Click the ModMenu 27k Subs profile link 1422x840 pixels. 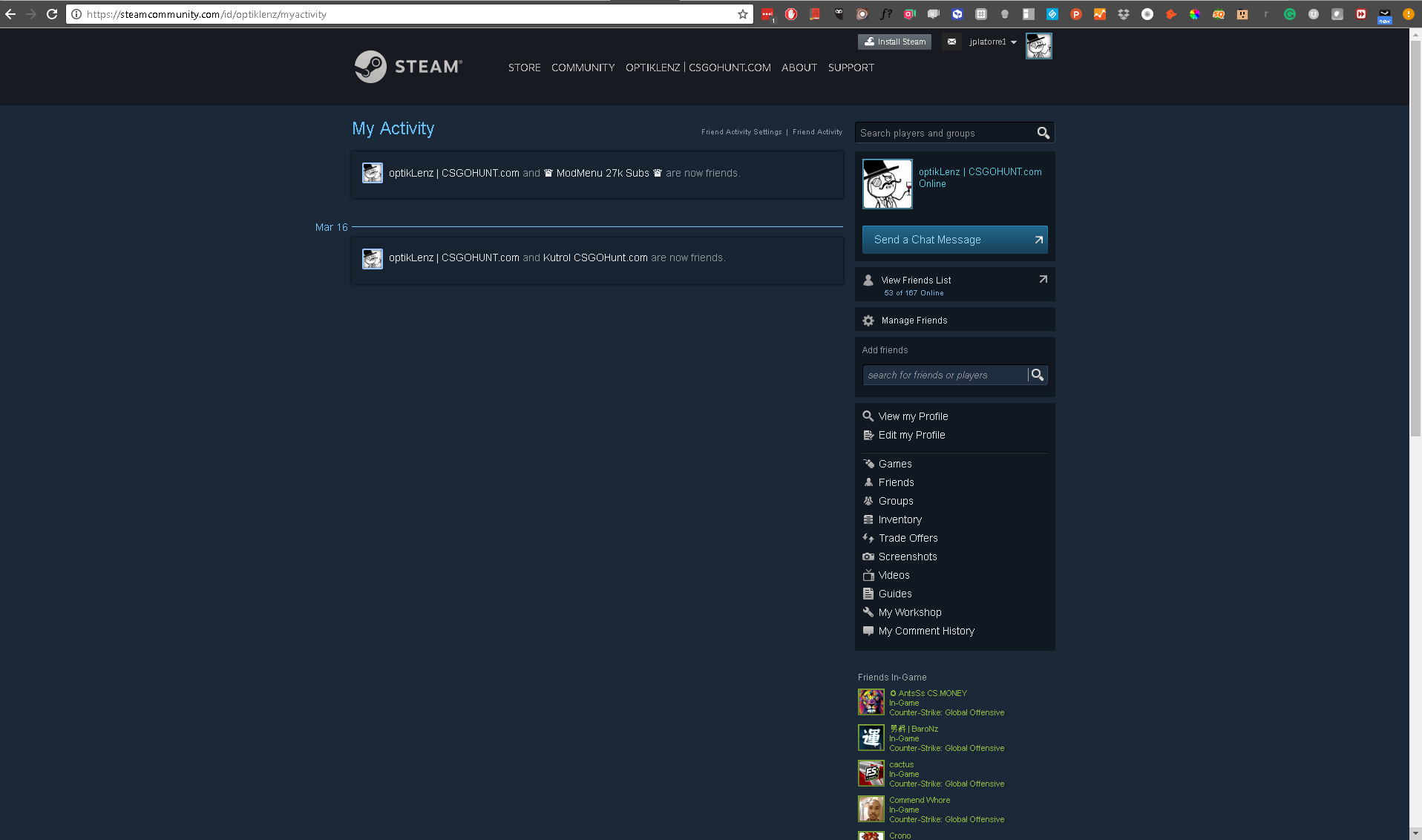click(603, 173)
